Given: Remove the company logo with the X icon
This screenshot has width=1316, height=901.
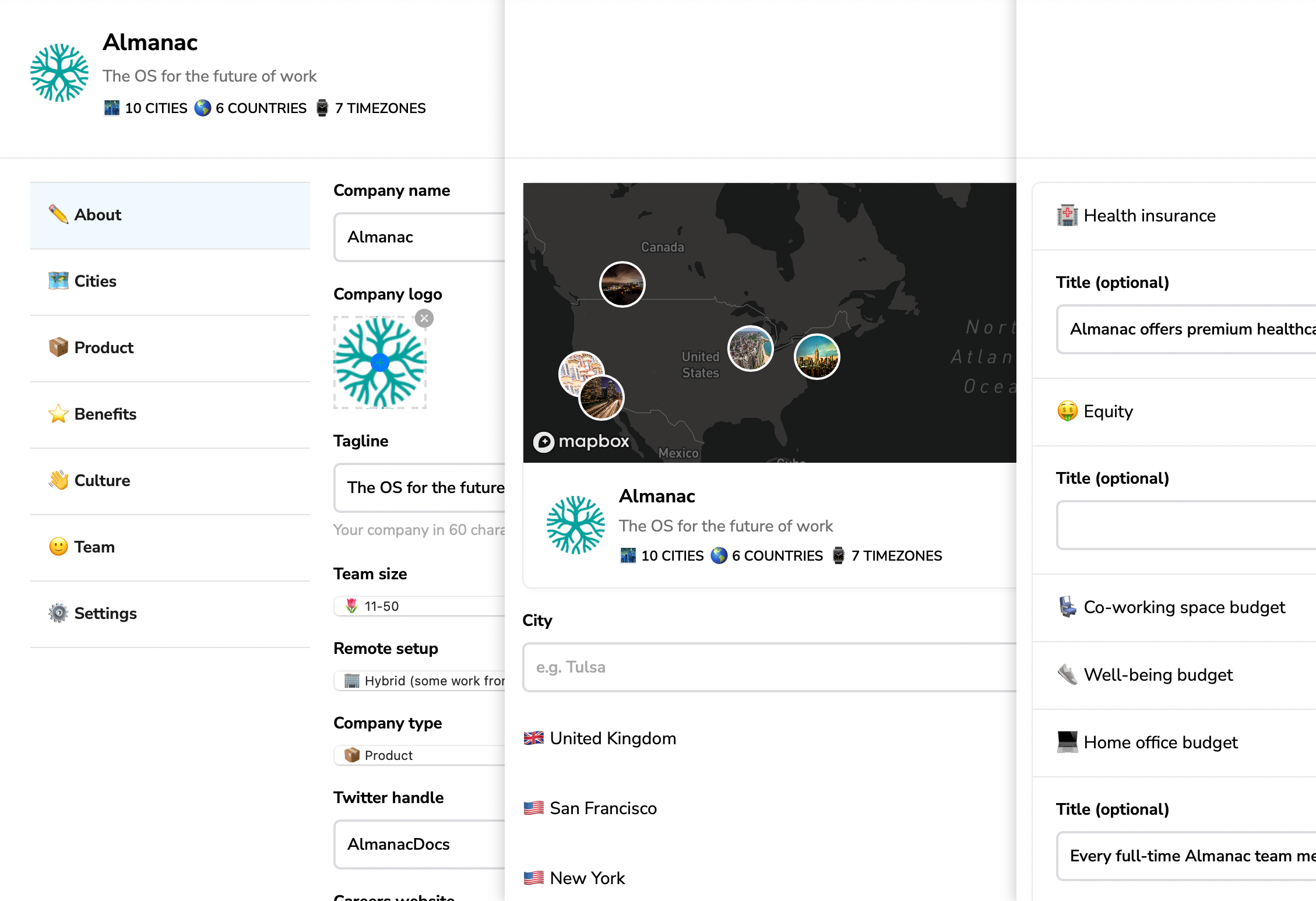Looking at the screenshot, I should (x=424, y=318).
